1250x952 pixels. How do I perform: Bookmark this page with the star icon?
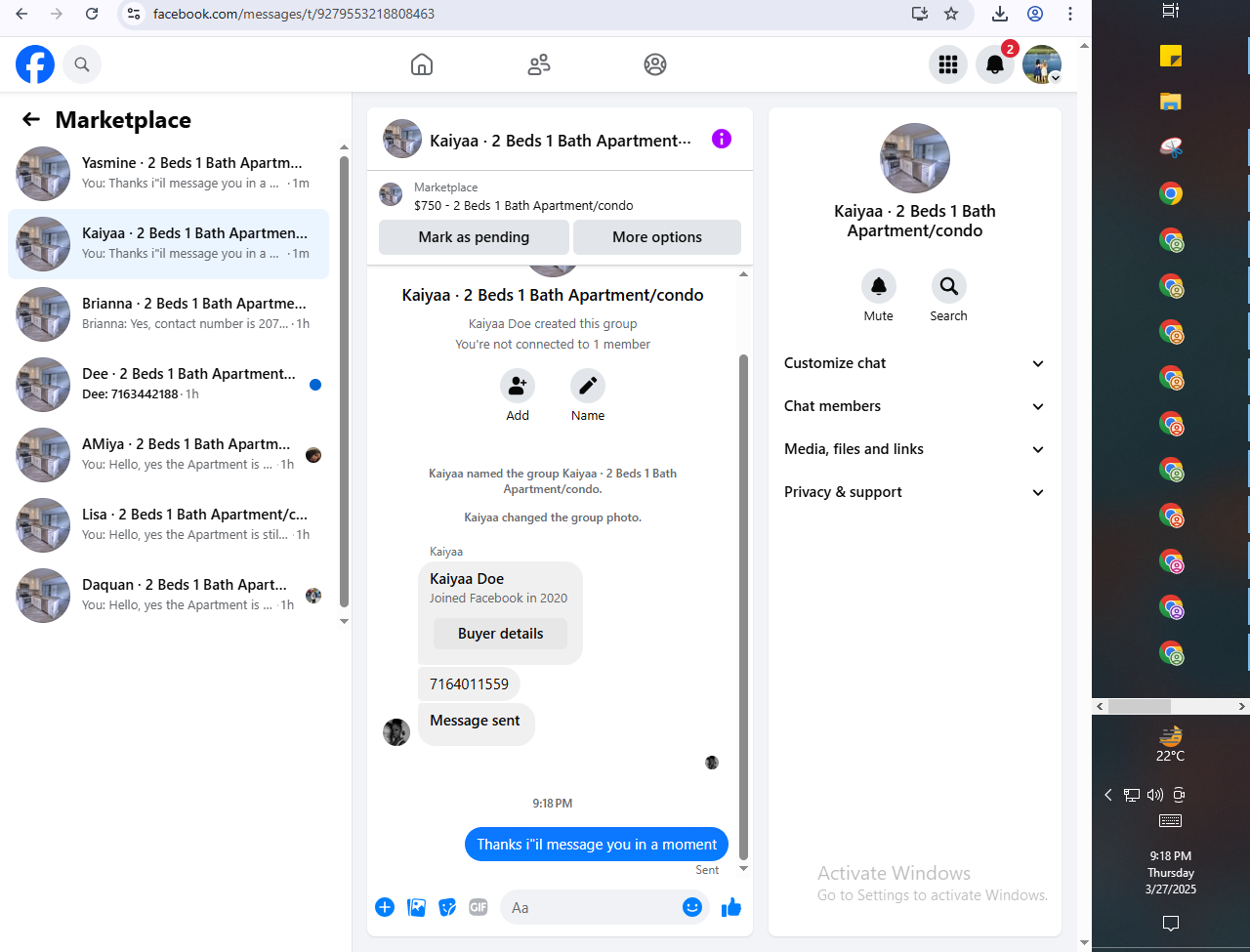951,14
